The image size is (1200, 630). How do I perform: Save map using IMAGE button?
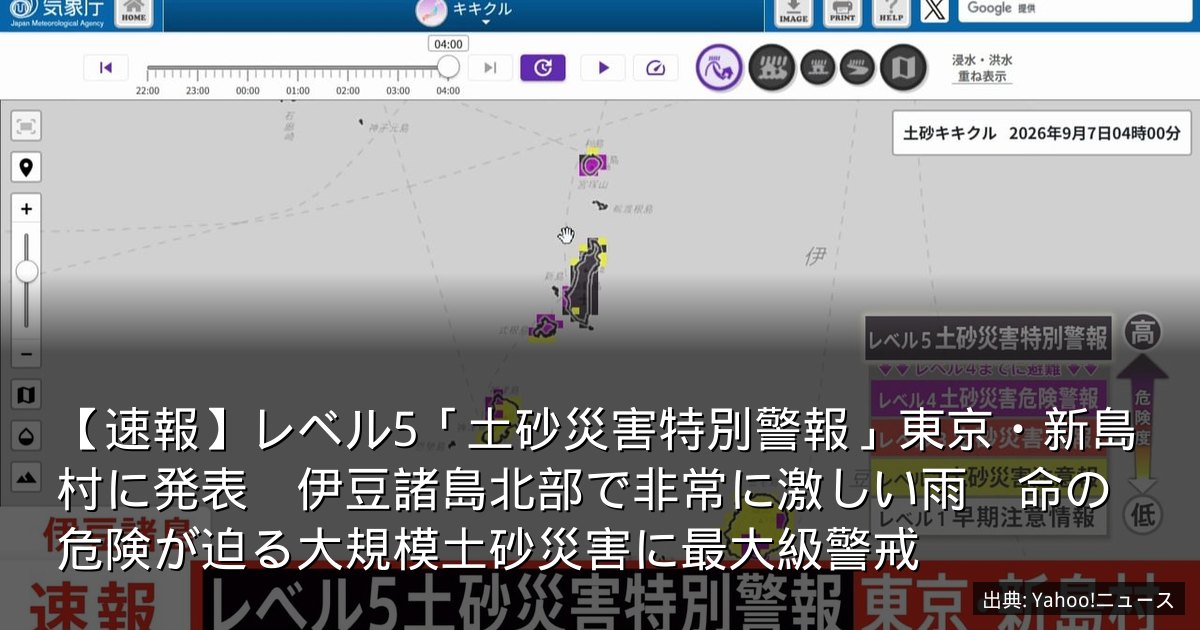click(x=793, y=12)
